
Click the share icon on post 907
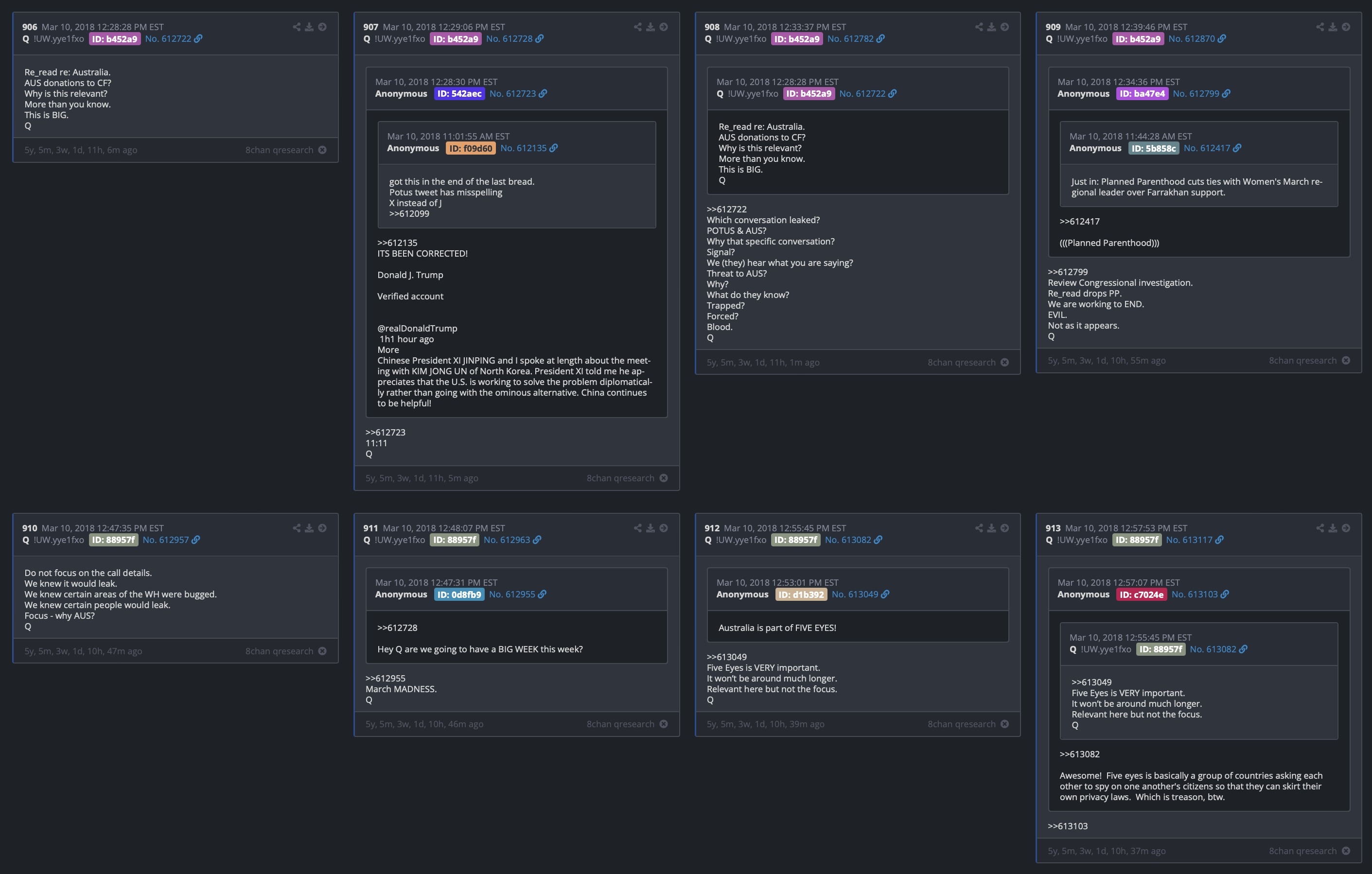coord(637,27)
